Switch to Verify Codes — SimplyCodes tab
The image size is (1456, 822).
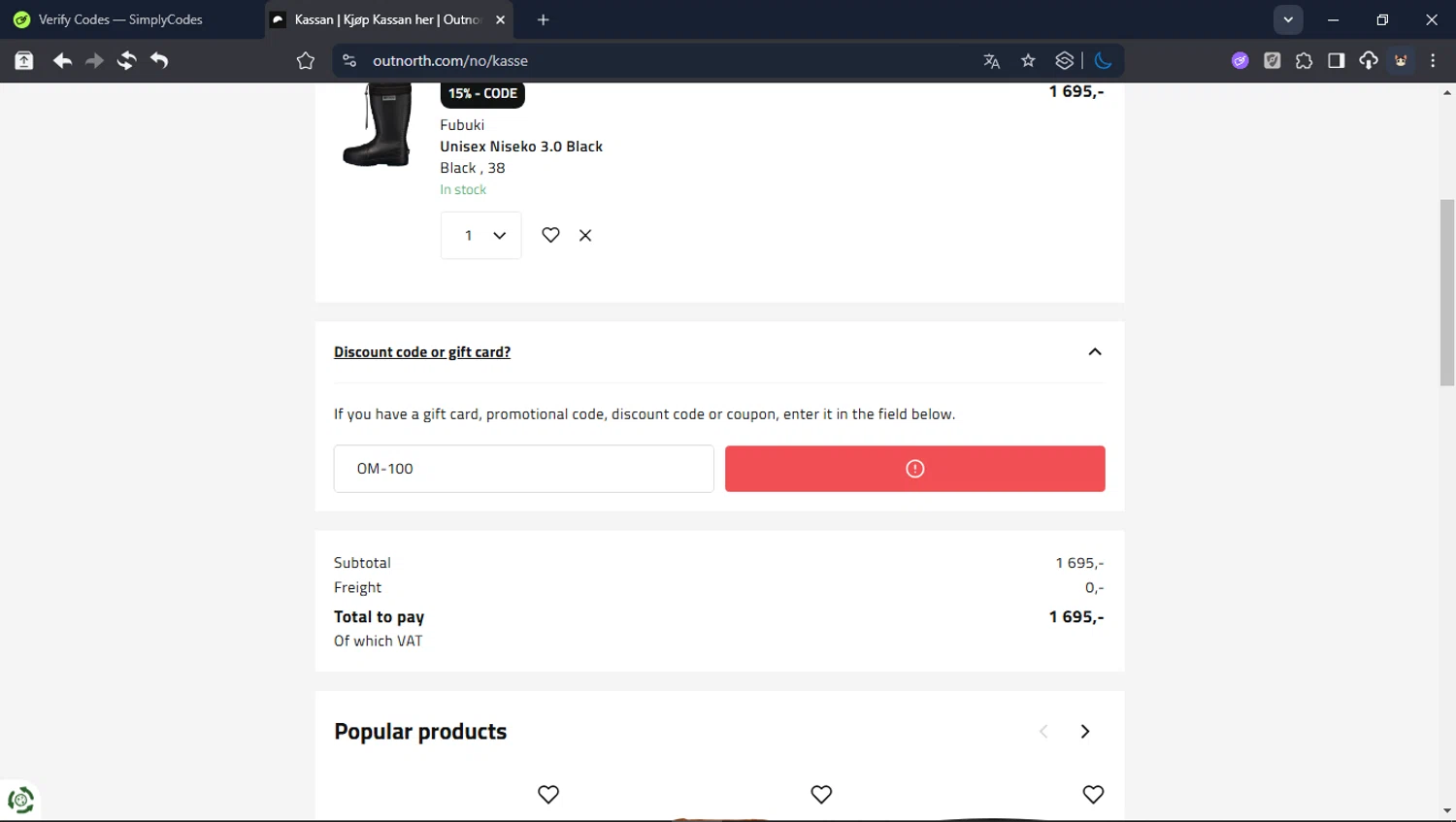click(x=131, y=19)
